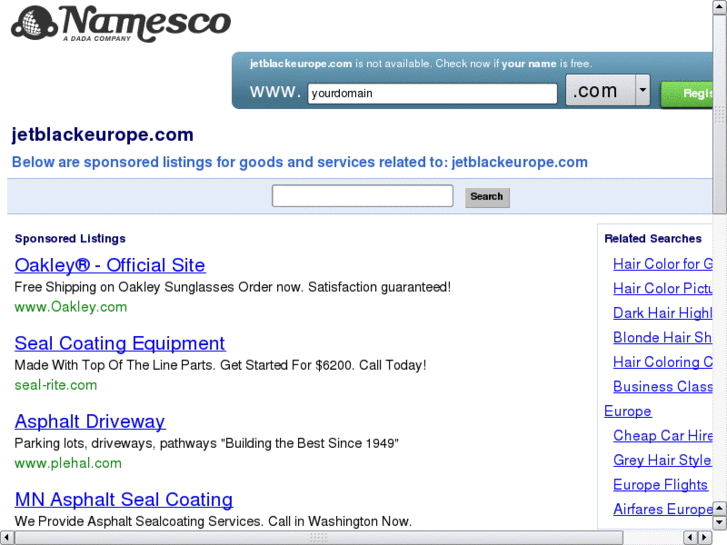Select the Hair Color for G related search
727x545 pixels.
click(x=663, y=264)
